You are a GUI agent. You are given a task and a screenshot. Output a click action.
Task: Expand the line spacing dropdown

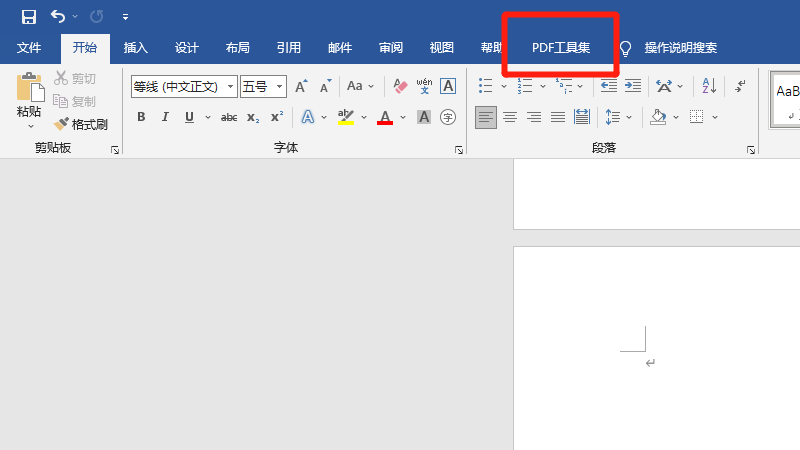tap(631, 117)
